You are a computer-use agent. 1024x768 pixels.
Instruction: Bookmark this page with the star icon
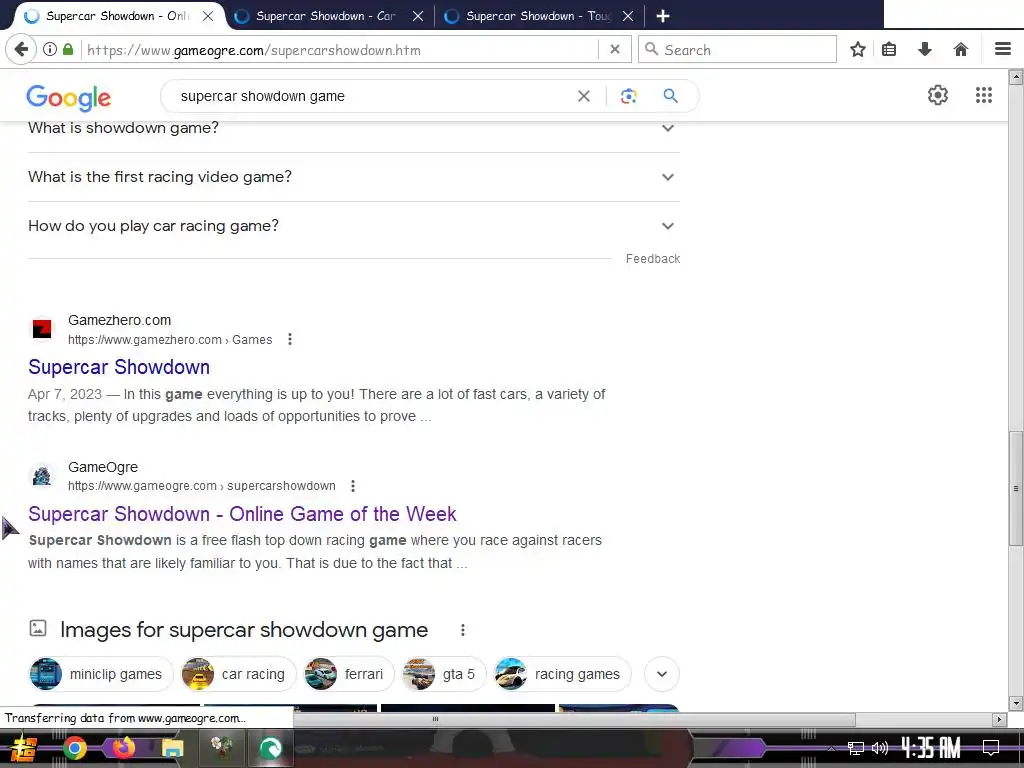(858, 50)
